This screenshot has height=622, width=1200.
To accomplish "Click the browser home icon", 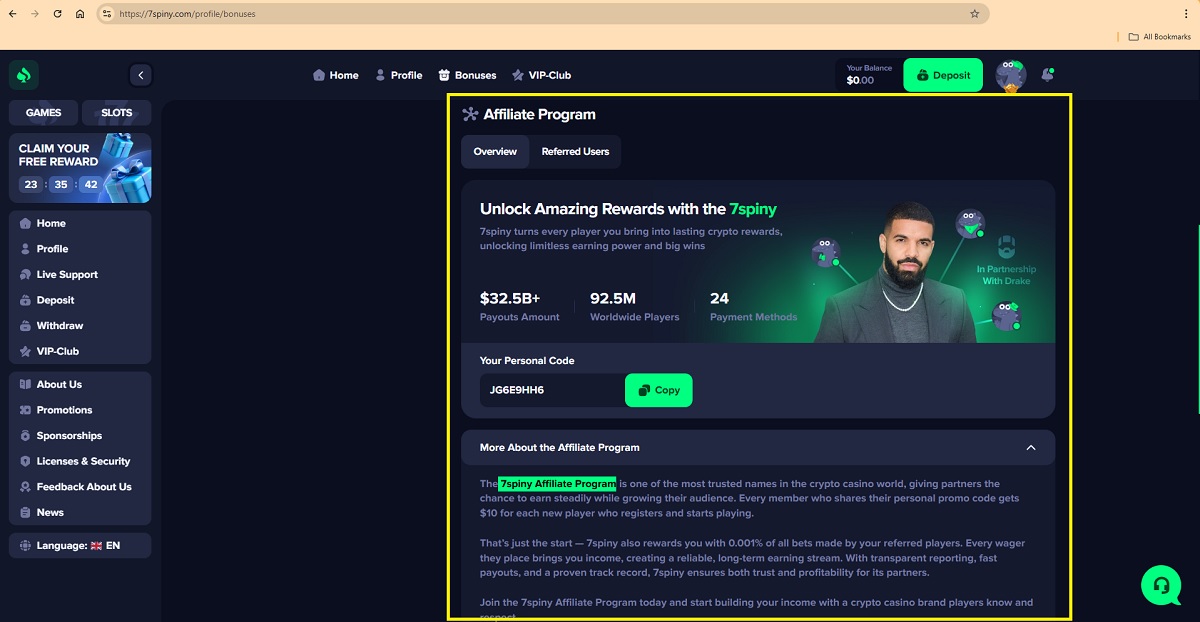I will point(80,14).
